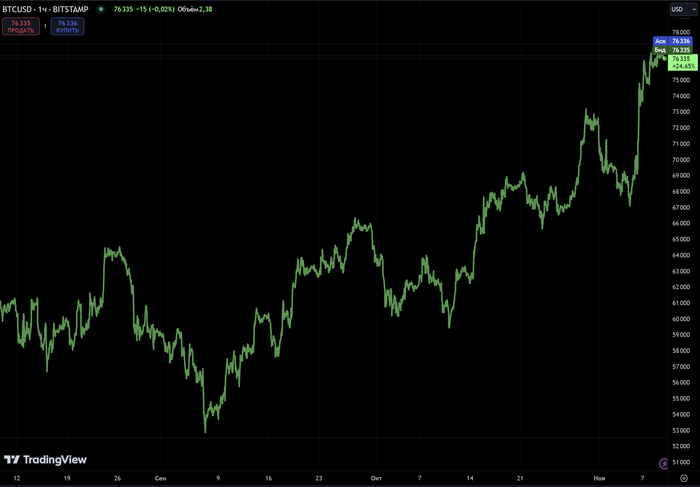
Task: Click the order quantity 1 between buttons
Action: 45,26
